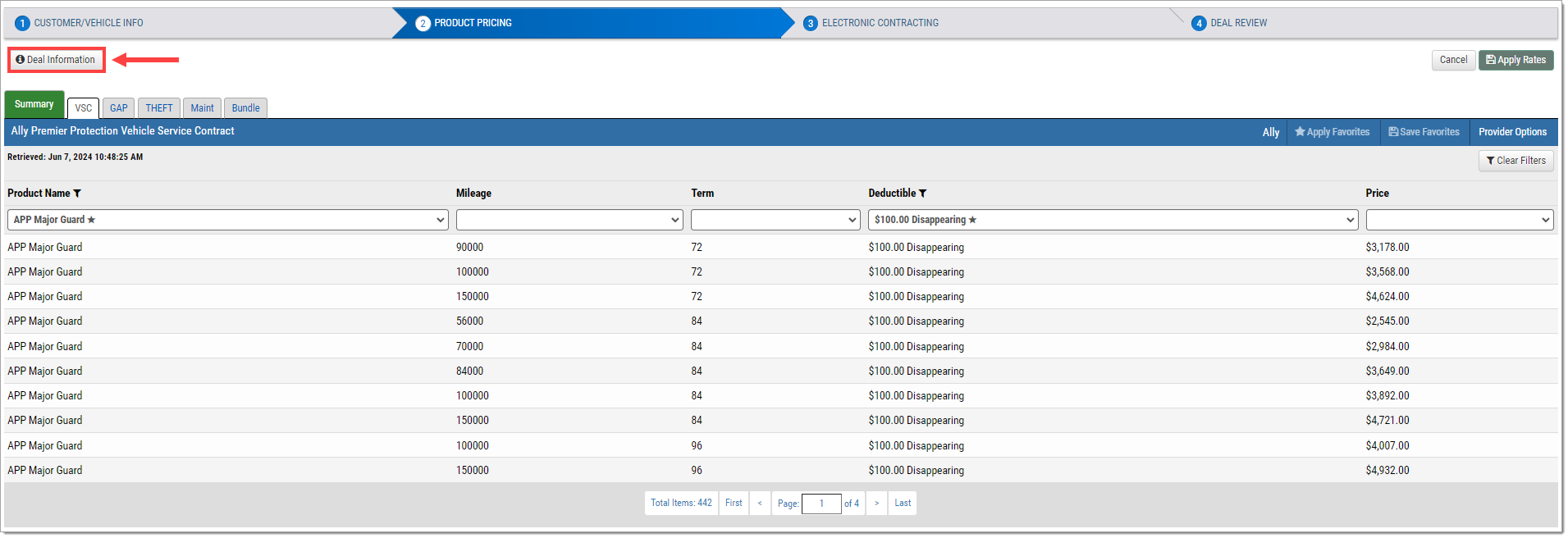
Task: Select the row with 56000 mileage
Action: tap(781, 321)
